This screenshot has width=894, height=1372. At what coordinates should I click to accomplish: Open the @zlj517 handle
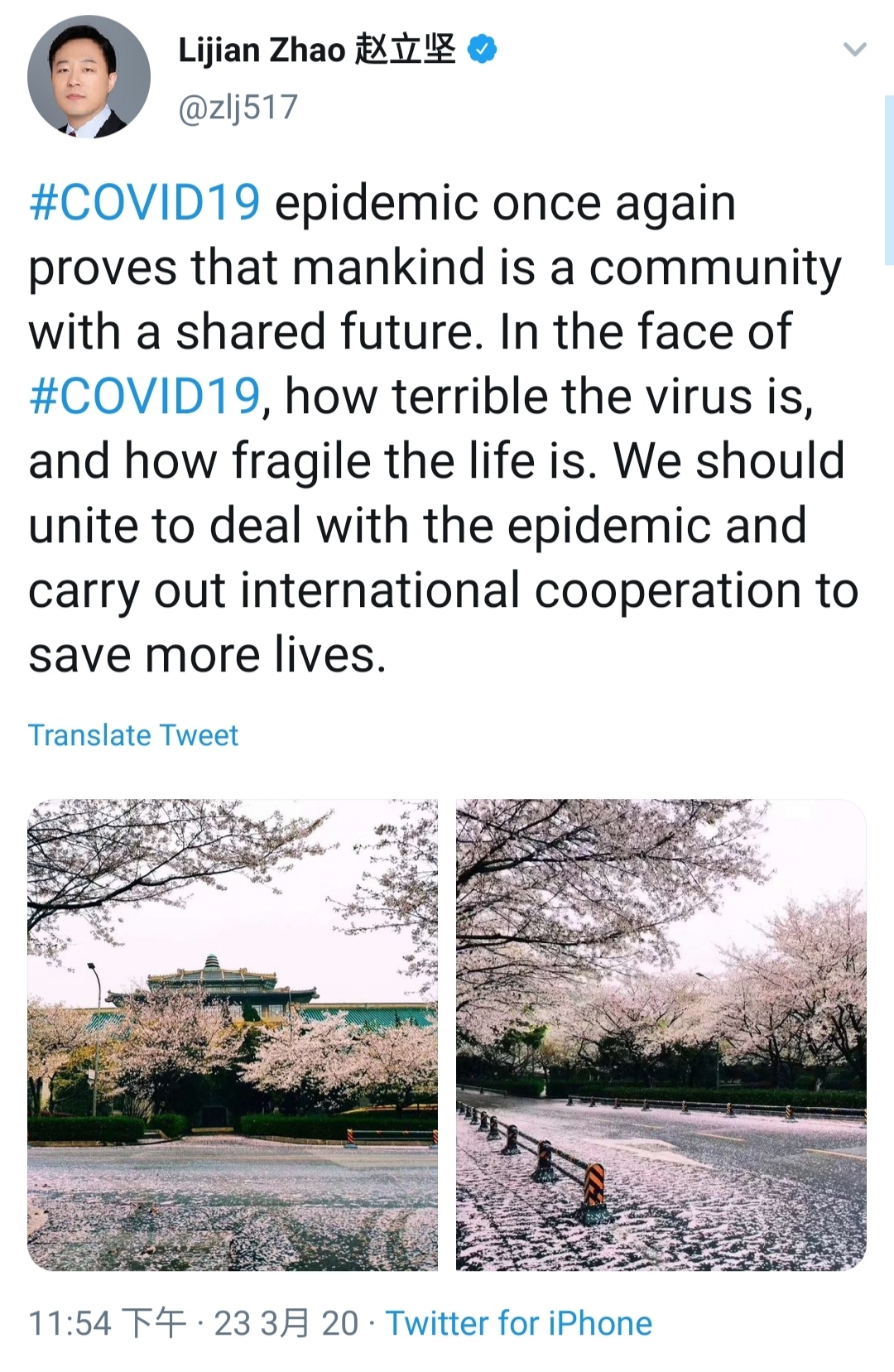point(238,108)
